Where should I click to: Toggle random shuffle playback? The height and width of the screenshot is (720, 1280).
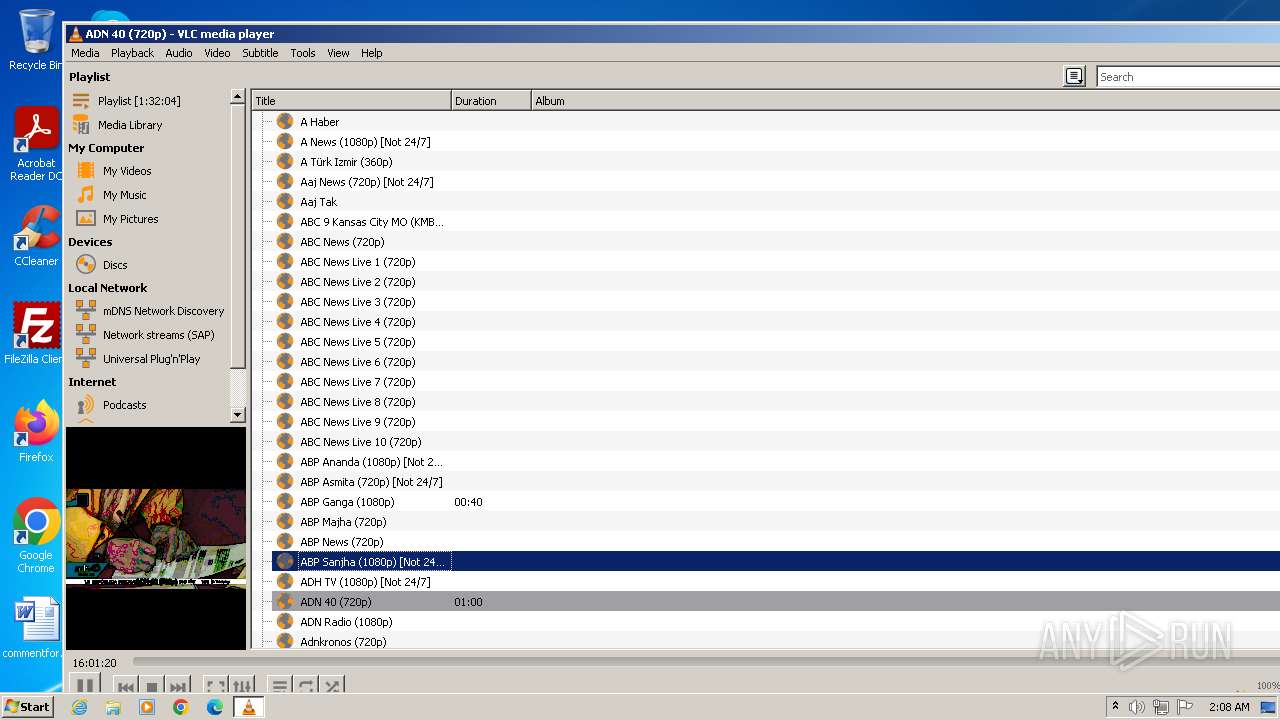[333, 686]
